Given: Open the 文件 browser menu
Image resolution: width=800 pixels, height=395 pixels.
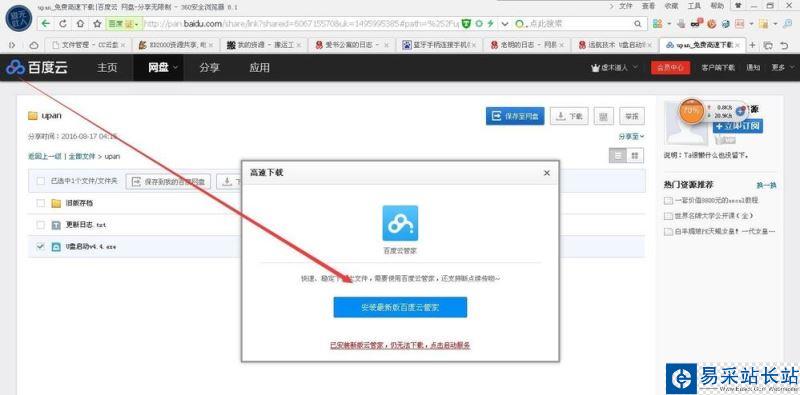Looking at the screenshot, I should pyautogui.click(x=626, y=6).
